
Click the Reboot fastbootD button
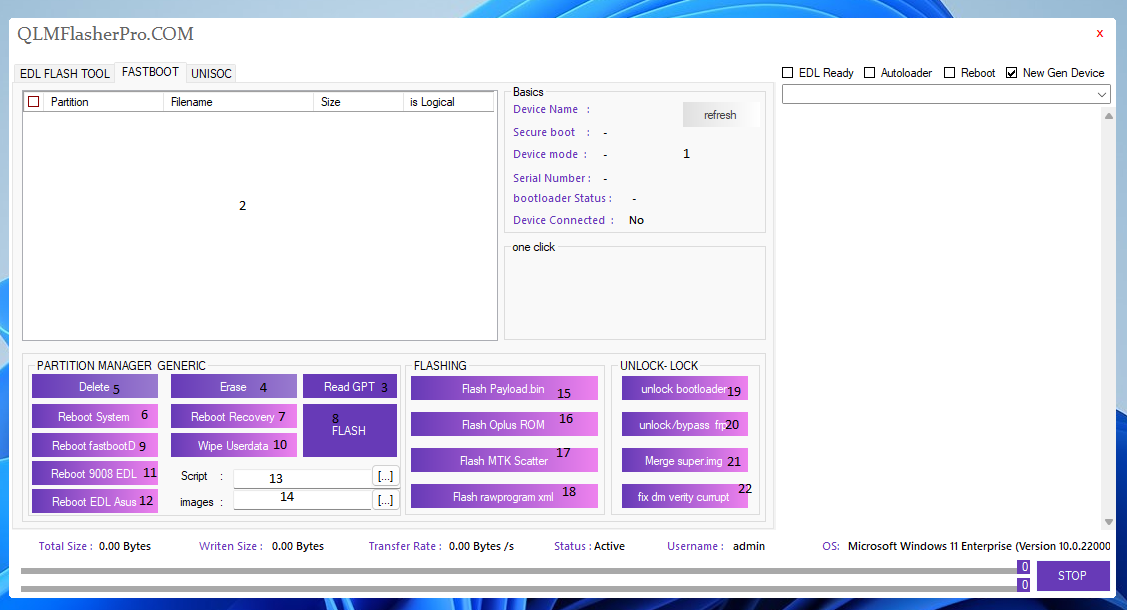[x=95, y=445]
